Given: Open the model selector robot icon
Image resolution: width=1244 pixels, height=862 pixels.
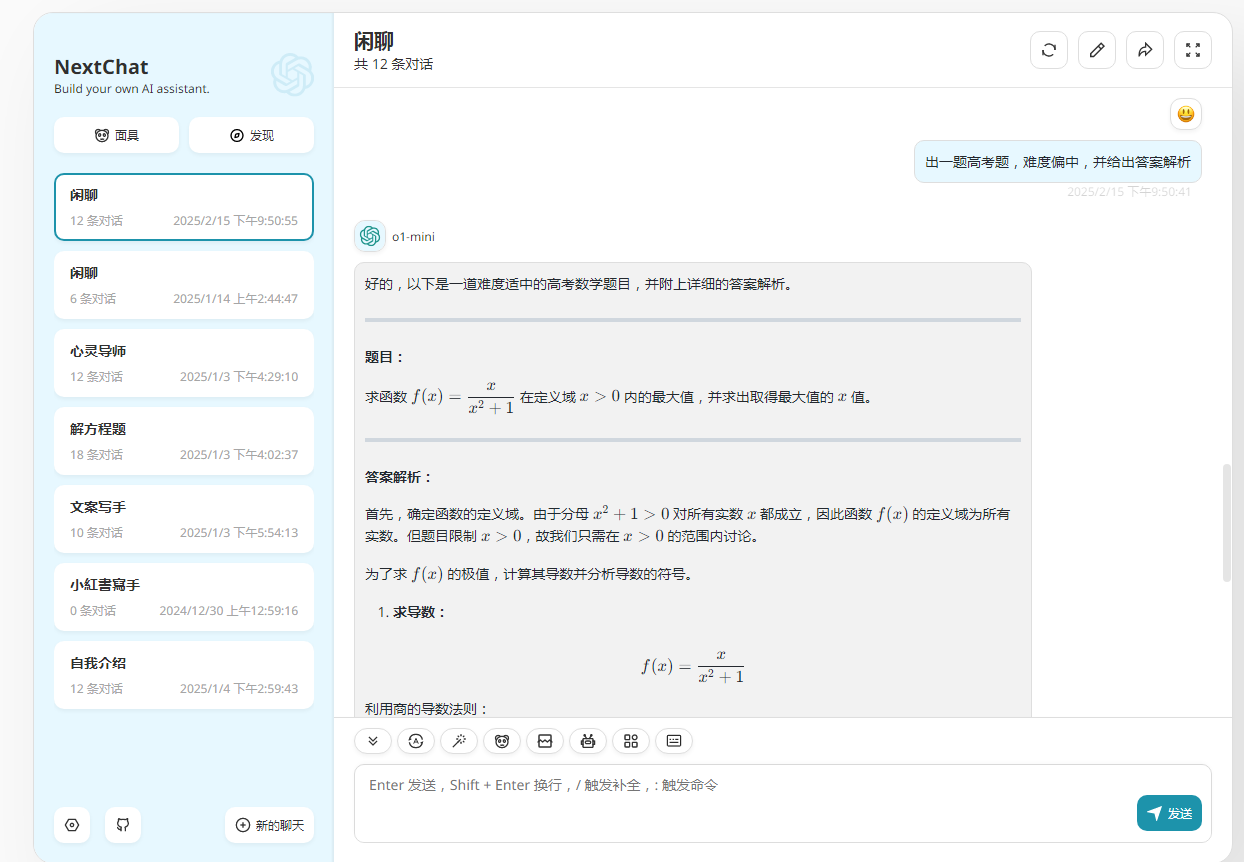Looking at the screenshot, I should click(x=588, y=741).
